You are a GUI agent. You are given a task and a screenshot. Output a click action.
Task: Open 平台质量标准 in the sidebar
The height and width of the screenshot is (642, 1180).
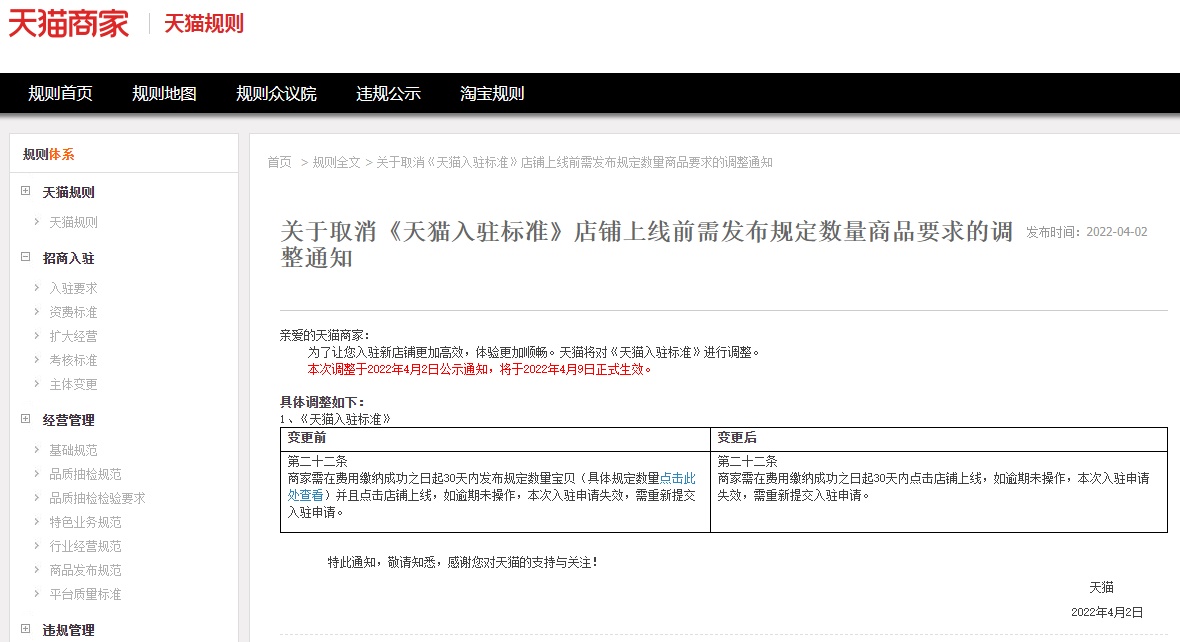tap(85, 595)
